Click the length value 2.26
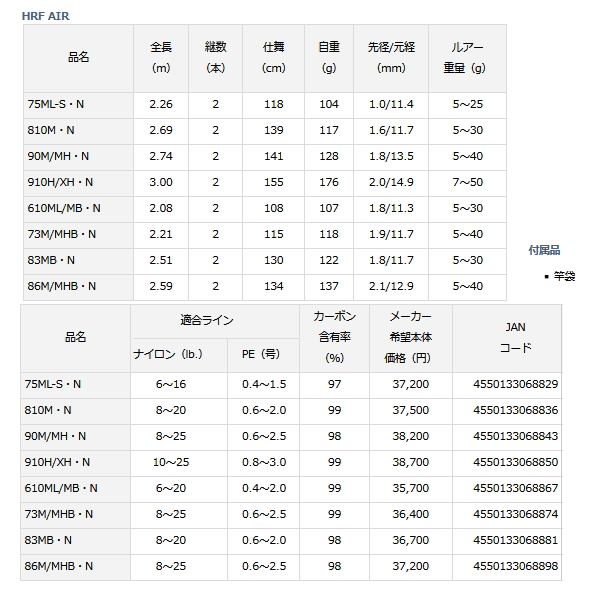This screenshot has width=600, height=600. tap(161, 104)
